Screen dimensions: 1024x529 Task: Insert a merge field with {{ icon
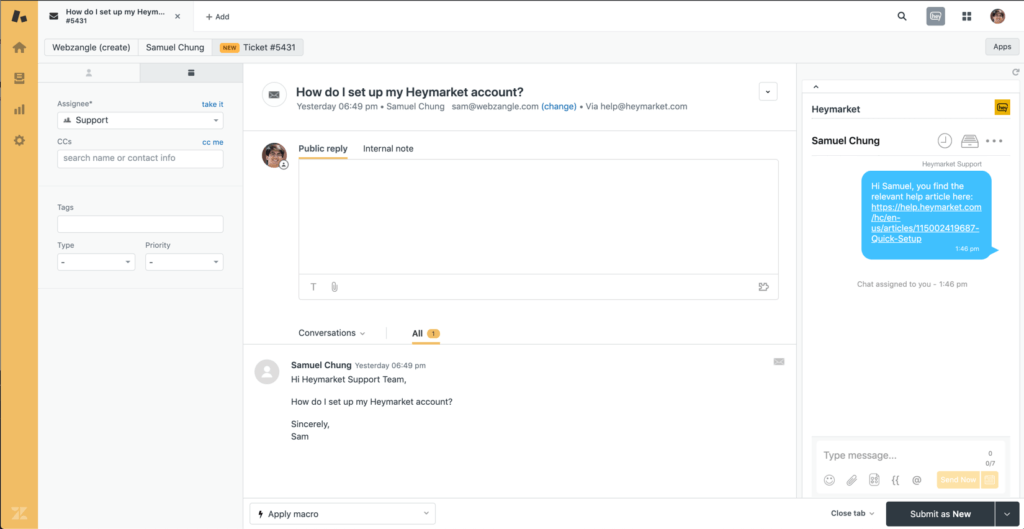pos(895,480)
